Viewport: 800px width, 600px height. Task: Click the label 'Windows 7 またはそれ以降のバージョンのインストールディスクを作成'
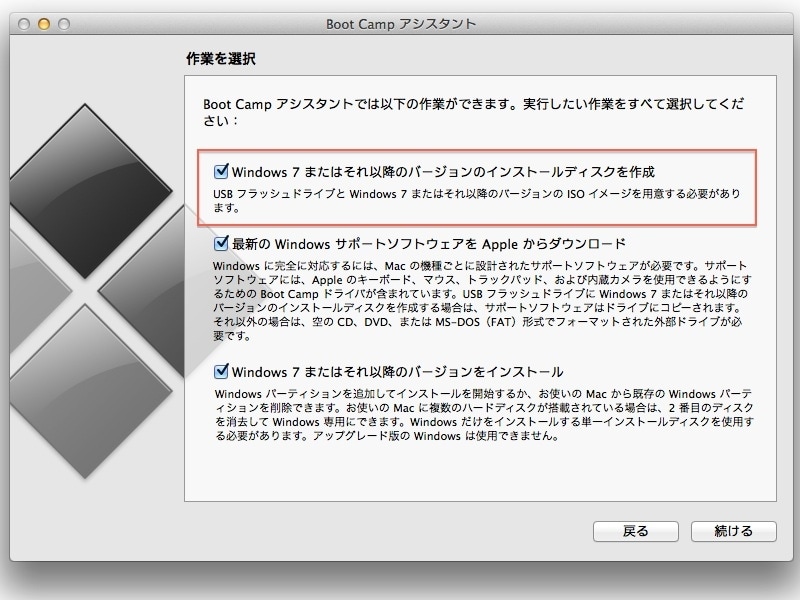click(x=443, y=172)
